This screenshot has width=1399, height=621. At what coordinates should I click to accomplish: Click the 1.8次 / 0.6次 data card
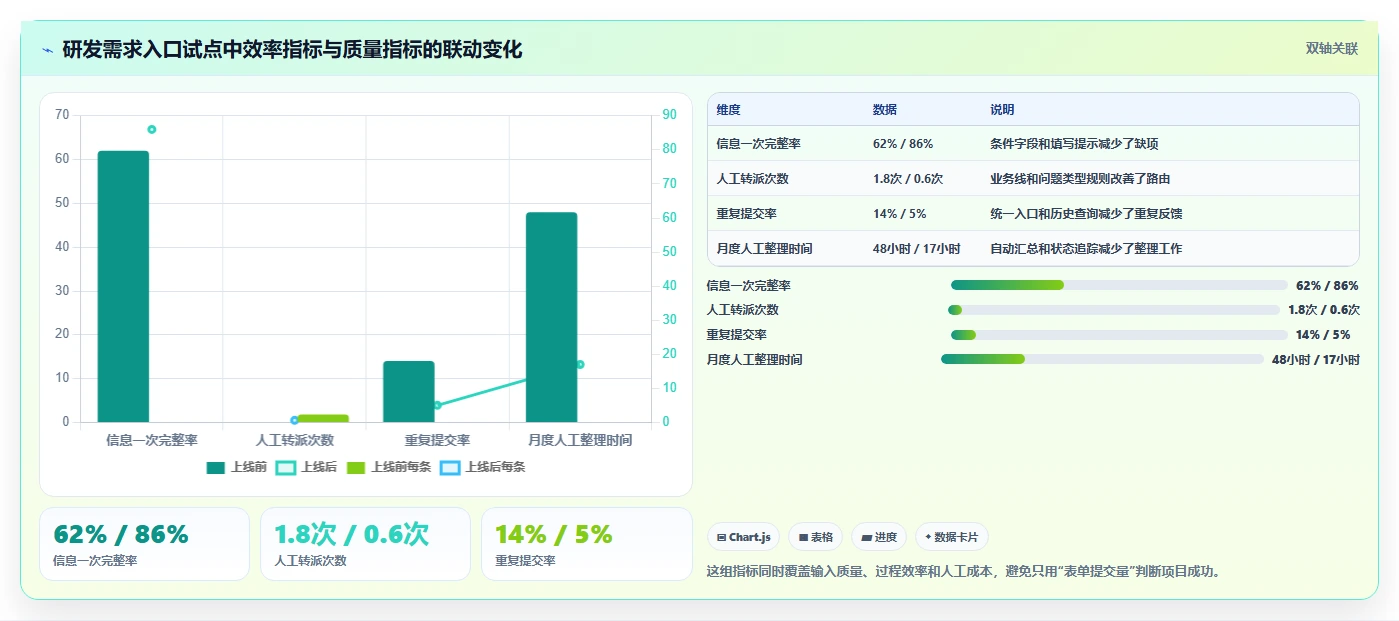[365, 544]
